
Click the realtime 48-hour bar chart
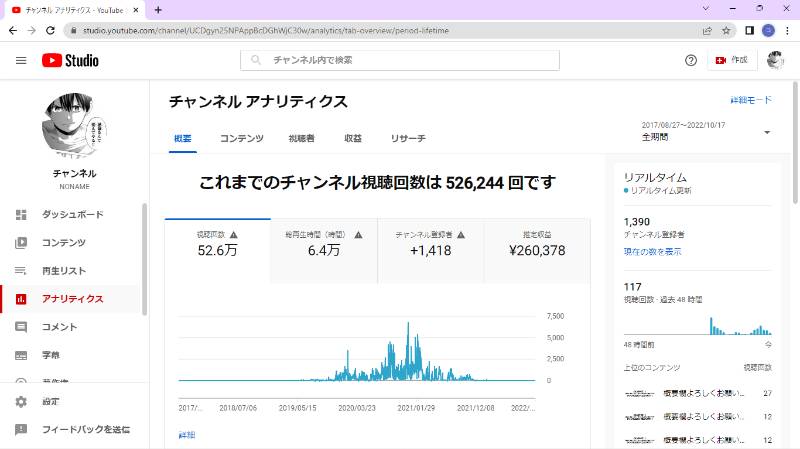(x=697, y=325)
